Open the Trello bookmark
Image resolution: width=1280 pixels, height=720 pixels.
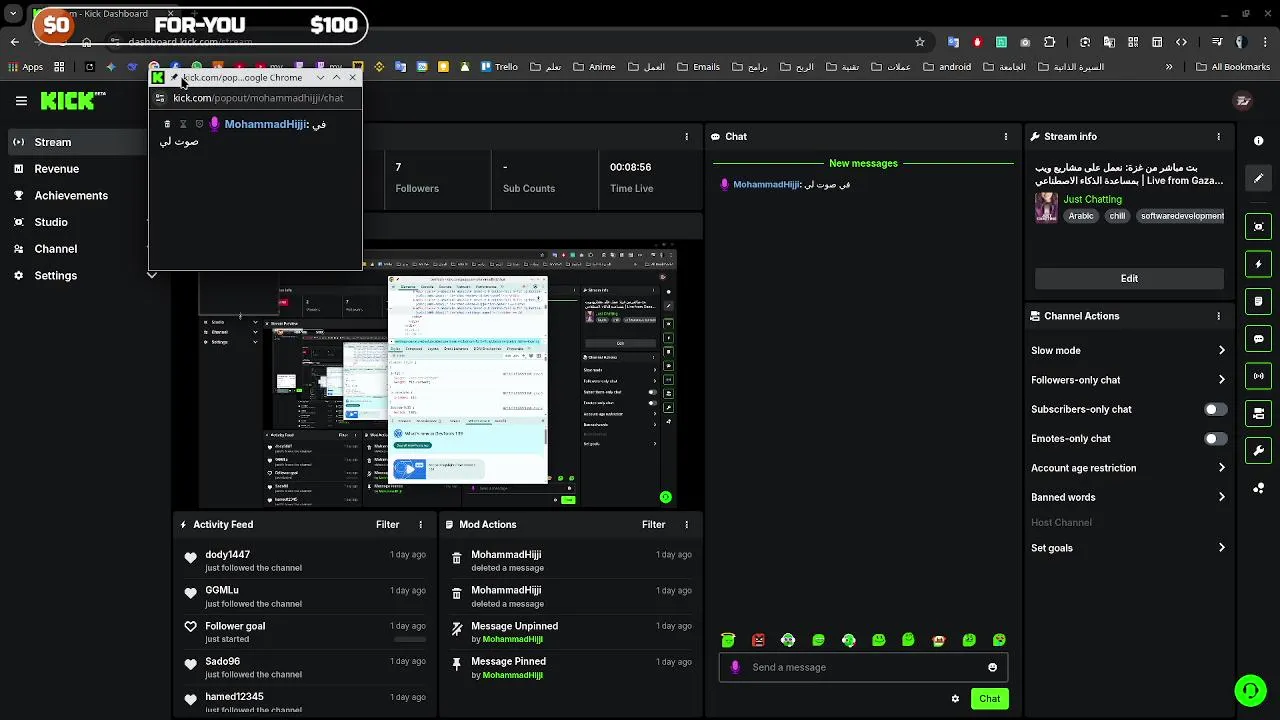(498, 67)
